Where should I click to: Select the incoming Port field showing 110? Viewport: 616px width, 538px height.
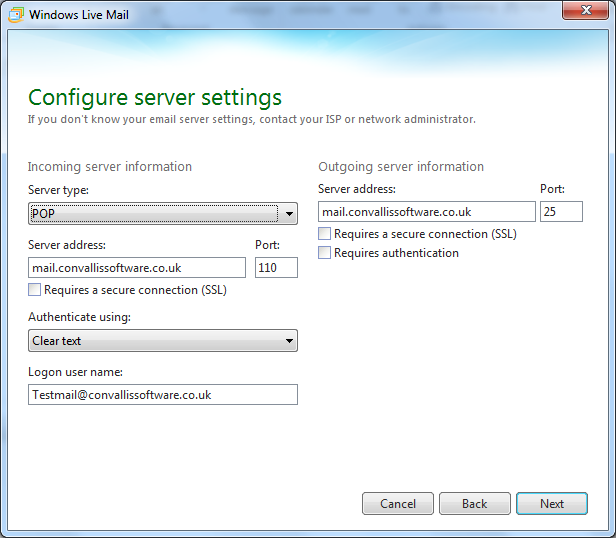[276, 268]
